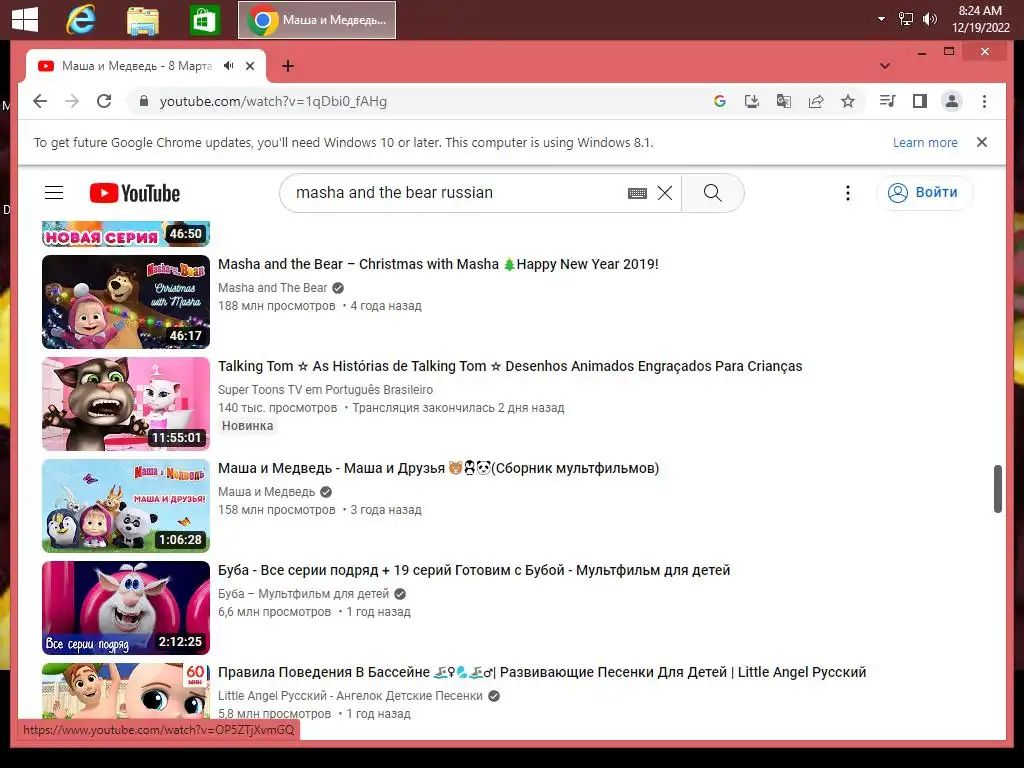1024x768 pixels.
Task: Bookmark this tab with the star icon
Action: point(848,101)
